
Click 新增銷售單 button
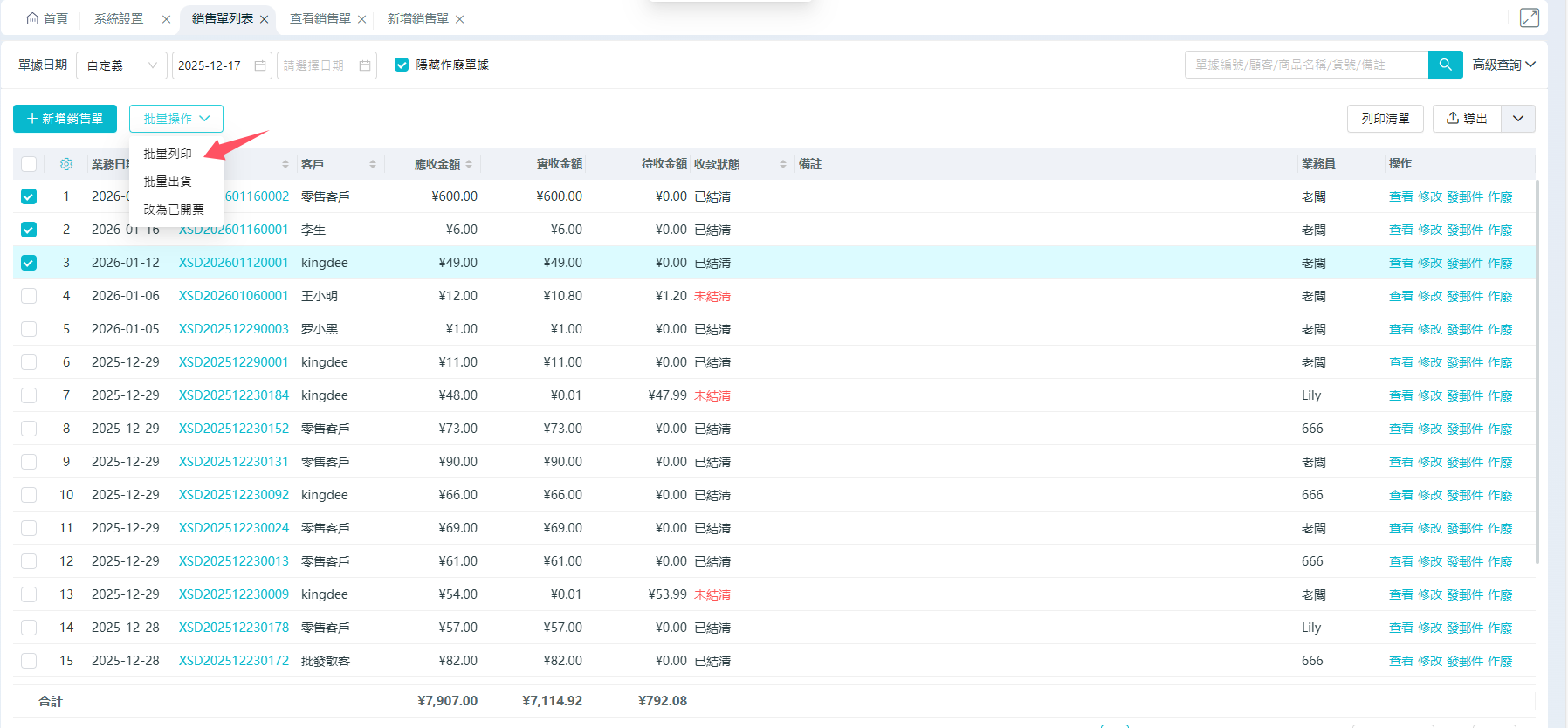(65, 119)
